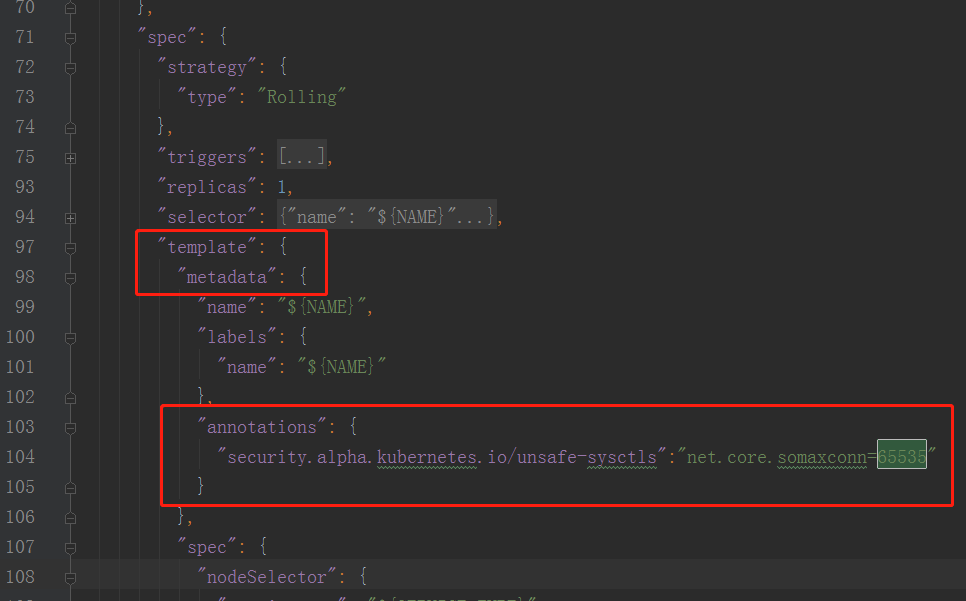Click the underlined word kubernetes
The width and height of the screenshot is (966, 601).
427,458
